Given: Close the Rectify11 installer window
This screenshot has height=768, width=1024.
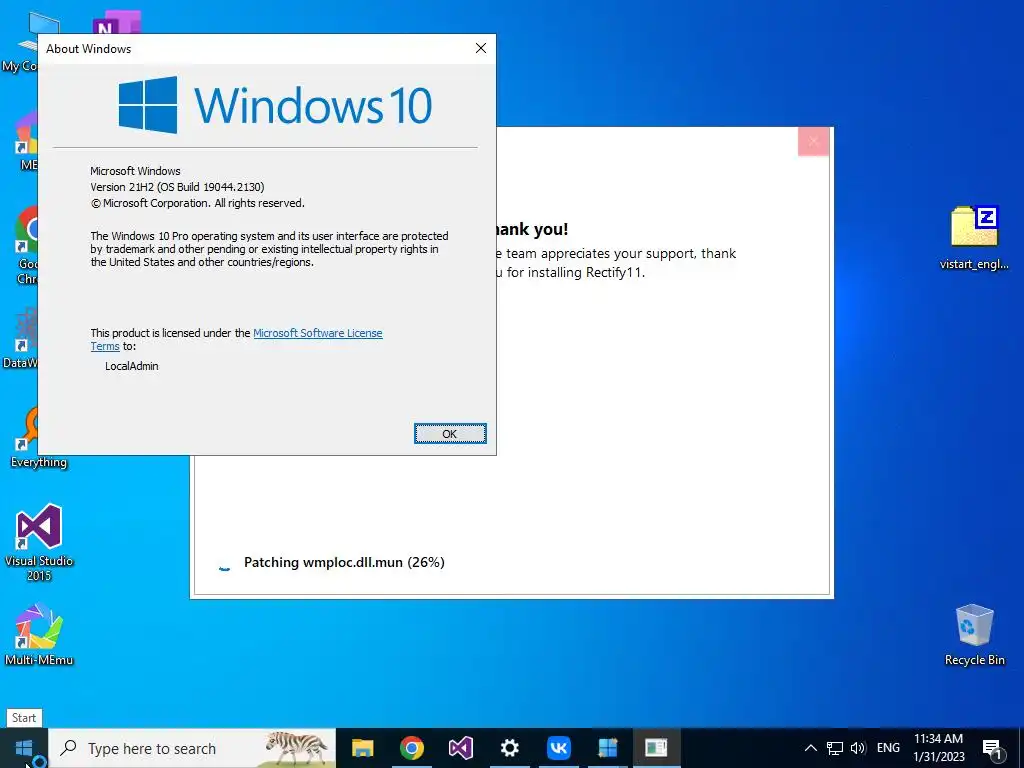Looking at the screenshot, I should coord(813,141).
